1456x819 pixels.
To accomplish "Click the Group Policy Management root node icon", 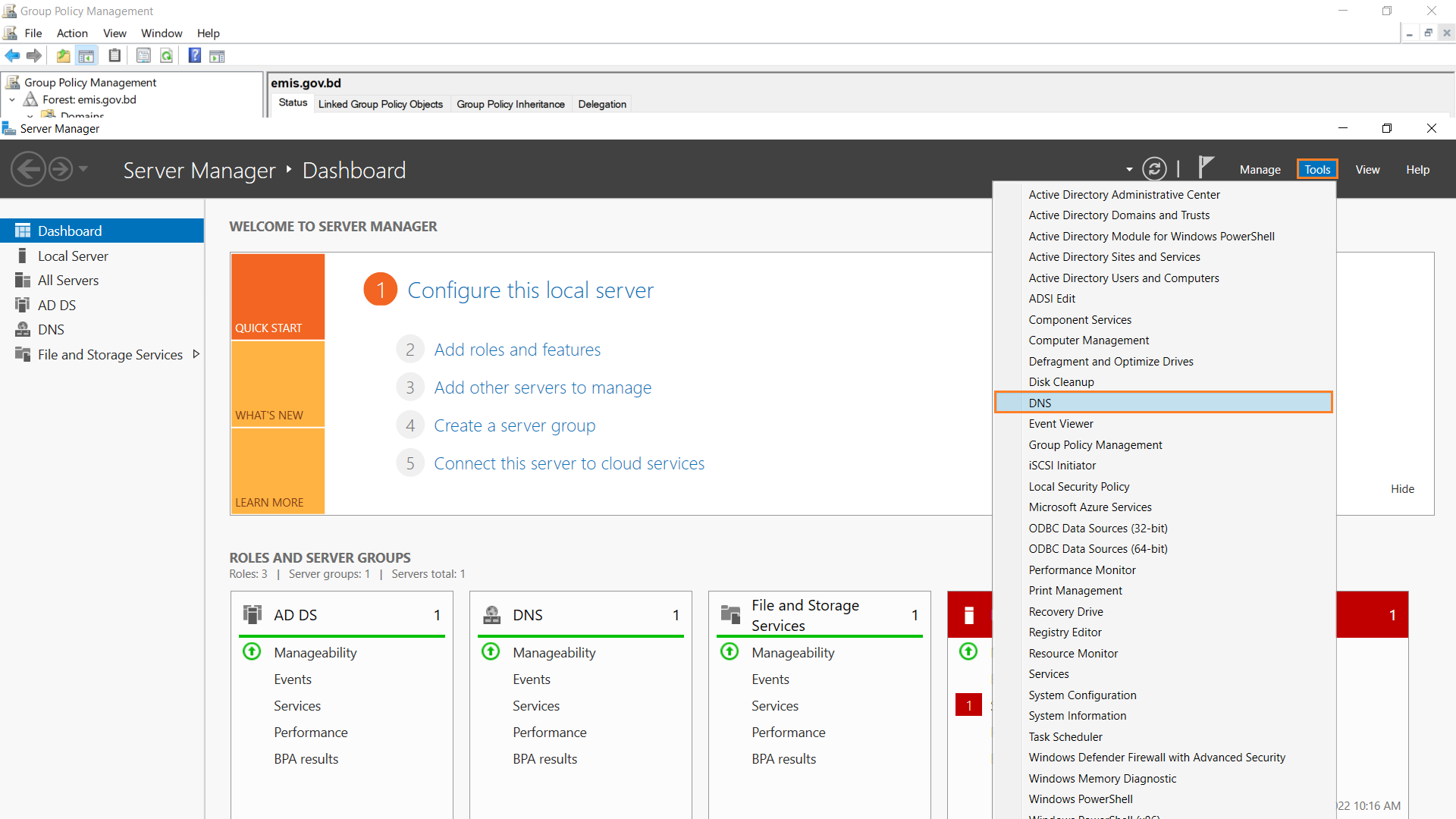I will tap(13, 82).
